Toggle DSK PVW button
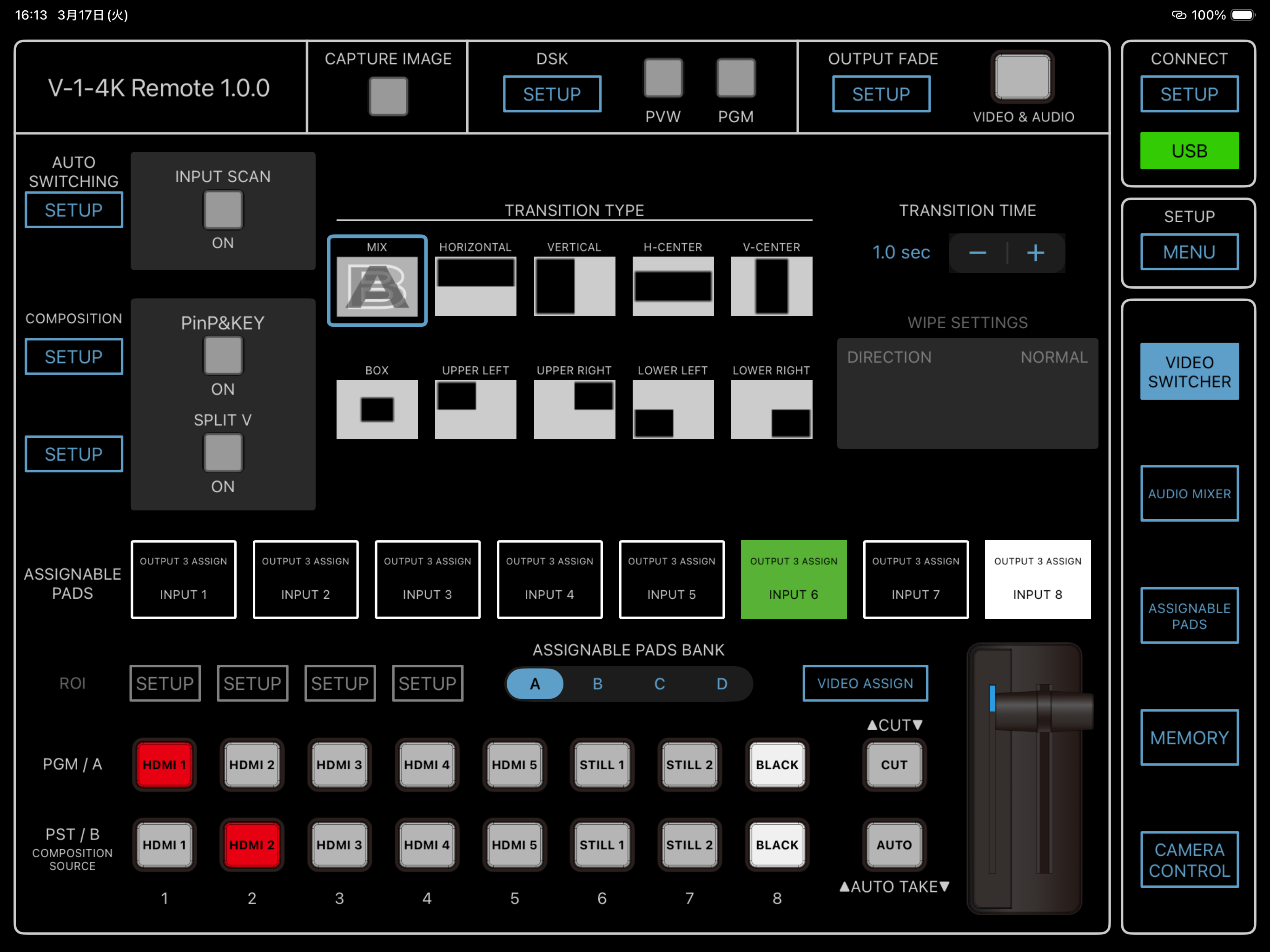Viewport: 1270px width, 952px height. [x=663, y=78]
